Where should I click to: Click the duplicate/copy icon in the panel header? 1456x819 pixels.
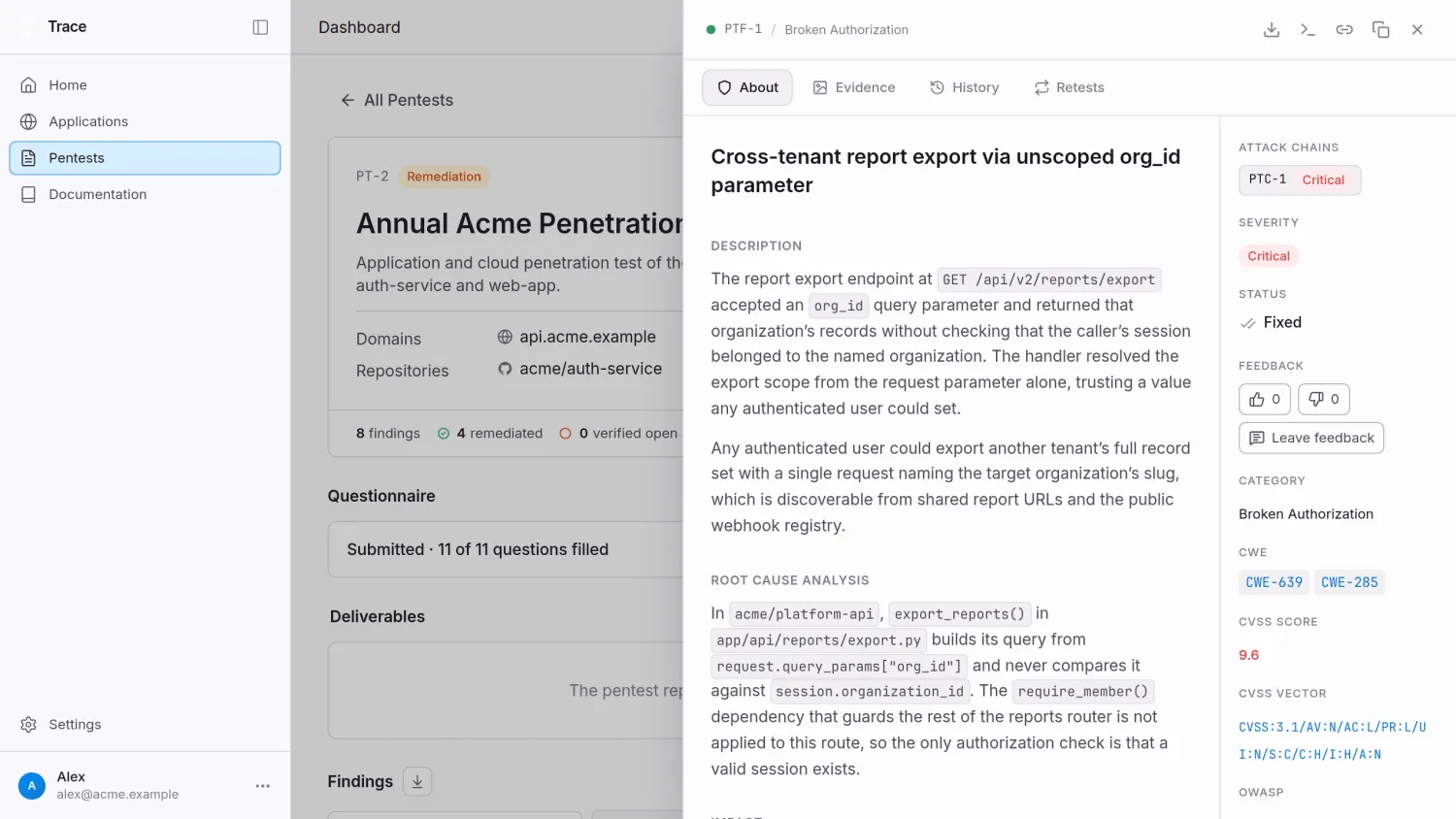tap(1380, 30)
